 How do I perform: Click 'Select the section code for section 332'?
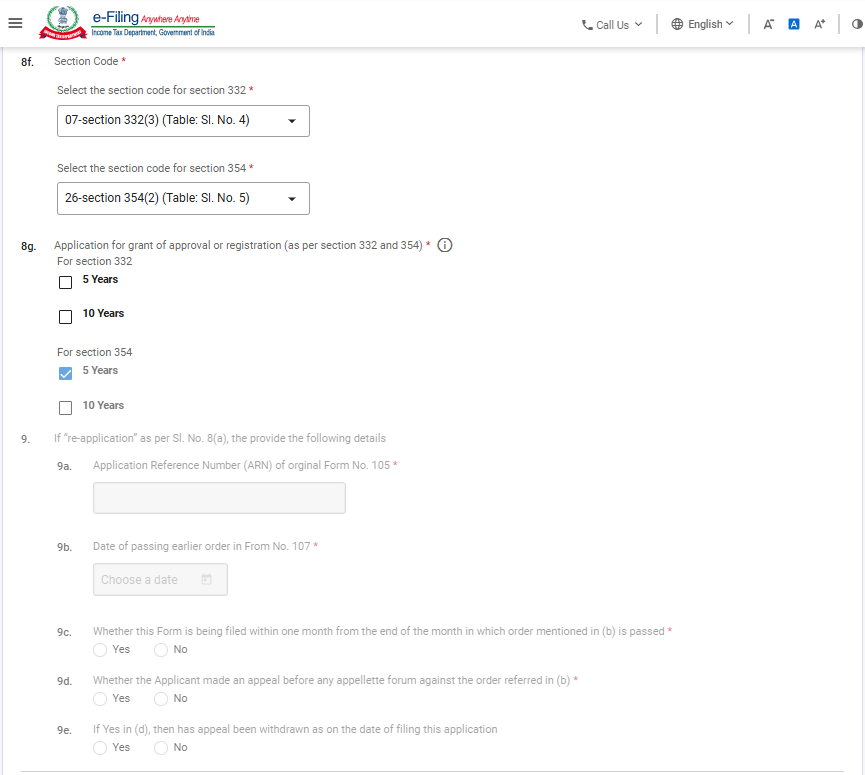tap(151, 90)
